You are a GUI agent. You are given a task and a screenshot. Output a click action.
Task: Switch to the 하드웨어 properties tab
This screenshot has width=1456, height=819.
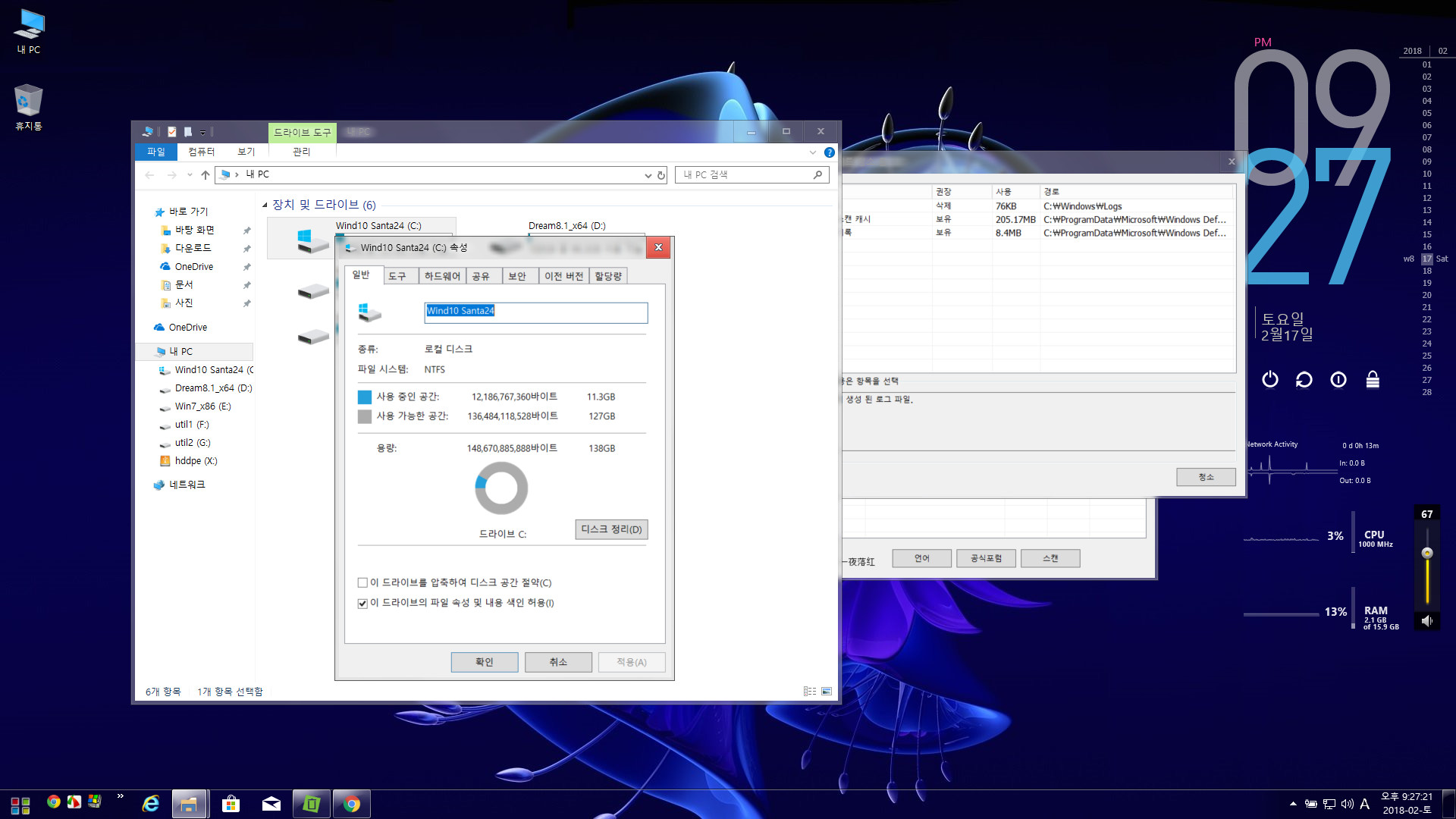(x=442, y=276)
